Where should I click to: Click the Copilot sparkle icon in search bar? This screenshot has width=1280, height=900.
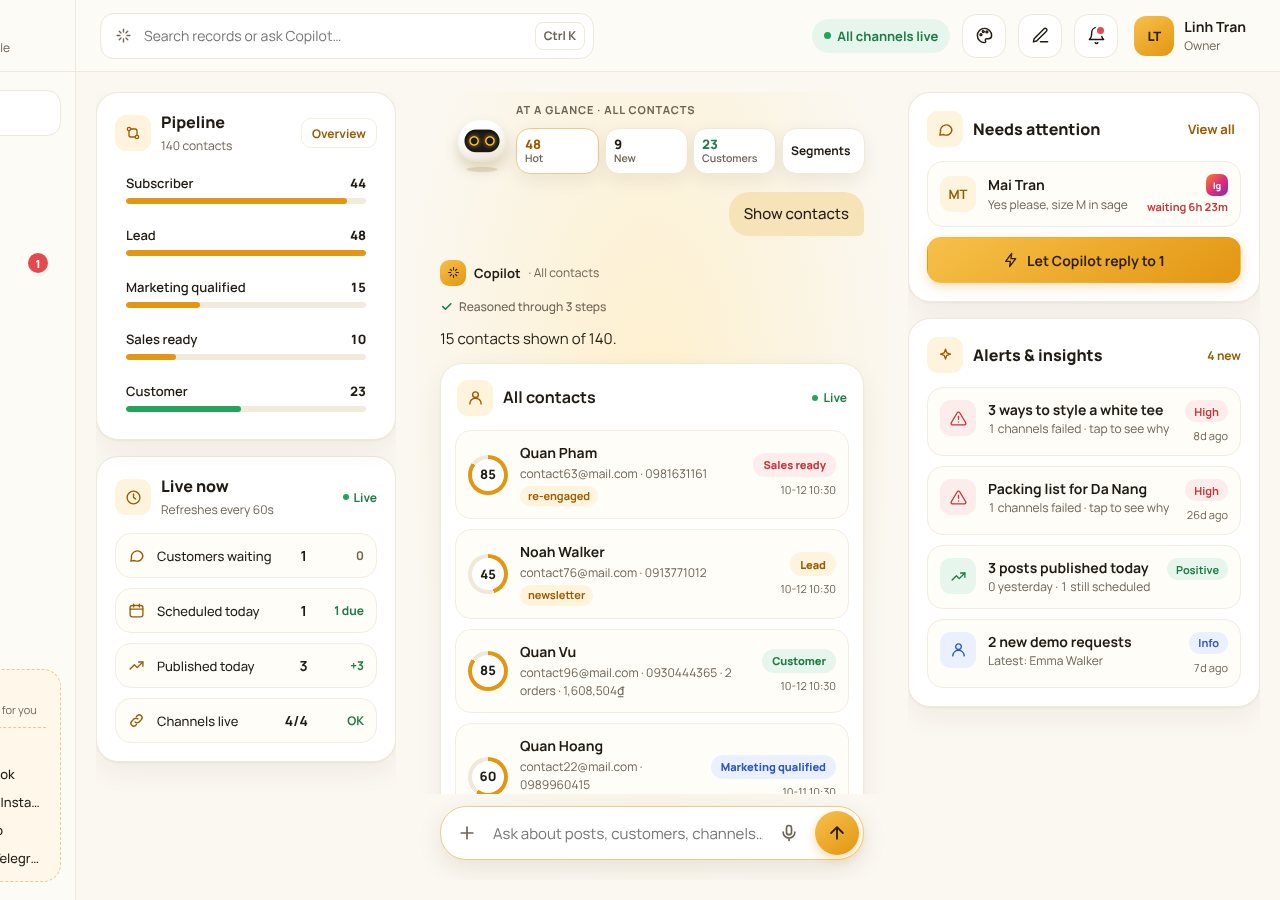124,36
